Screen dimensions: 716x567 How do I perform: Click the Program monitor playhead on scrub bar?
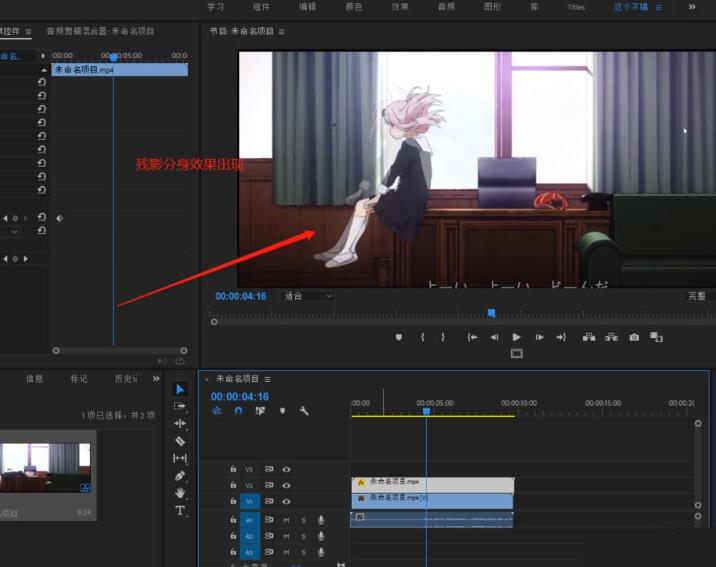[x=491, y=313]
